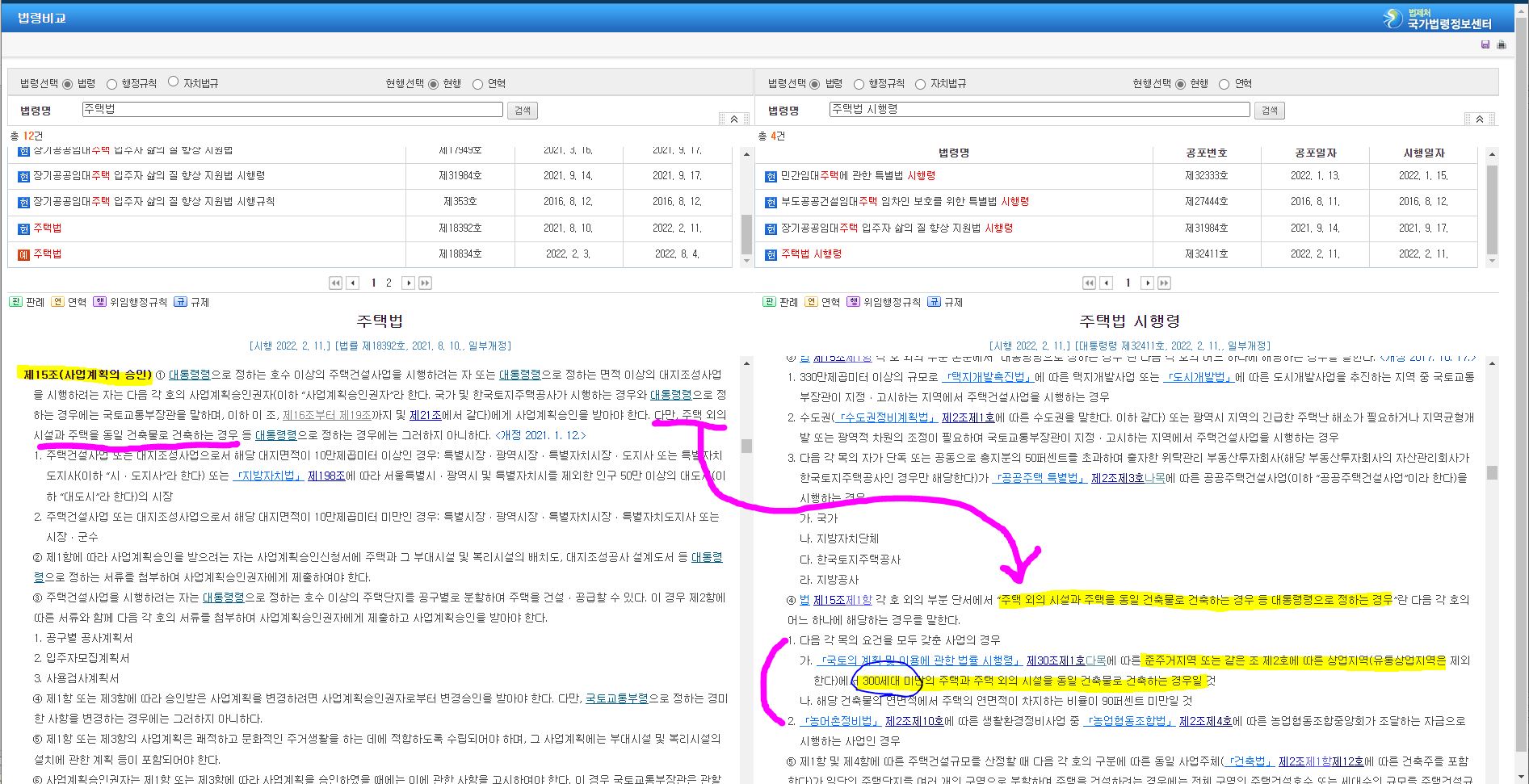Open 연혁 icon in right panel
Viewport: 1529px width, 784px height.
click(x=811, y=302)
